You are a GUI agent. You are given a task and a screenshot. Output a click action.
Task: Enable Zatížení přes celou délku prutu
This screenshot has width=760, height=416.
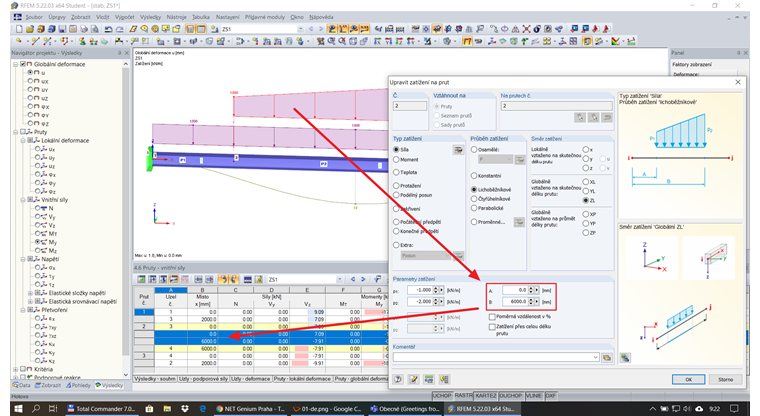(x=492, y=327)
